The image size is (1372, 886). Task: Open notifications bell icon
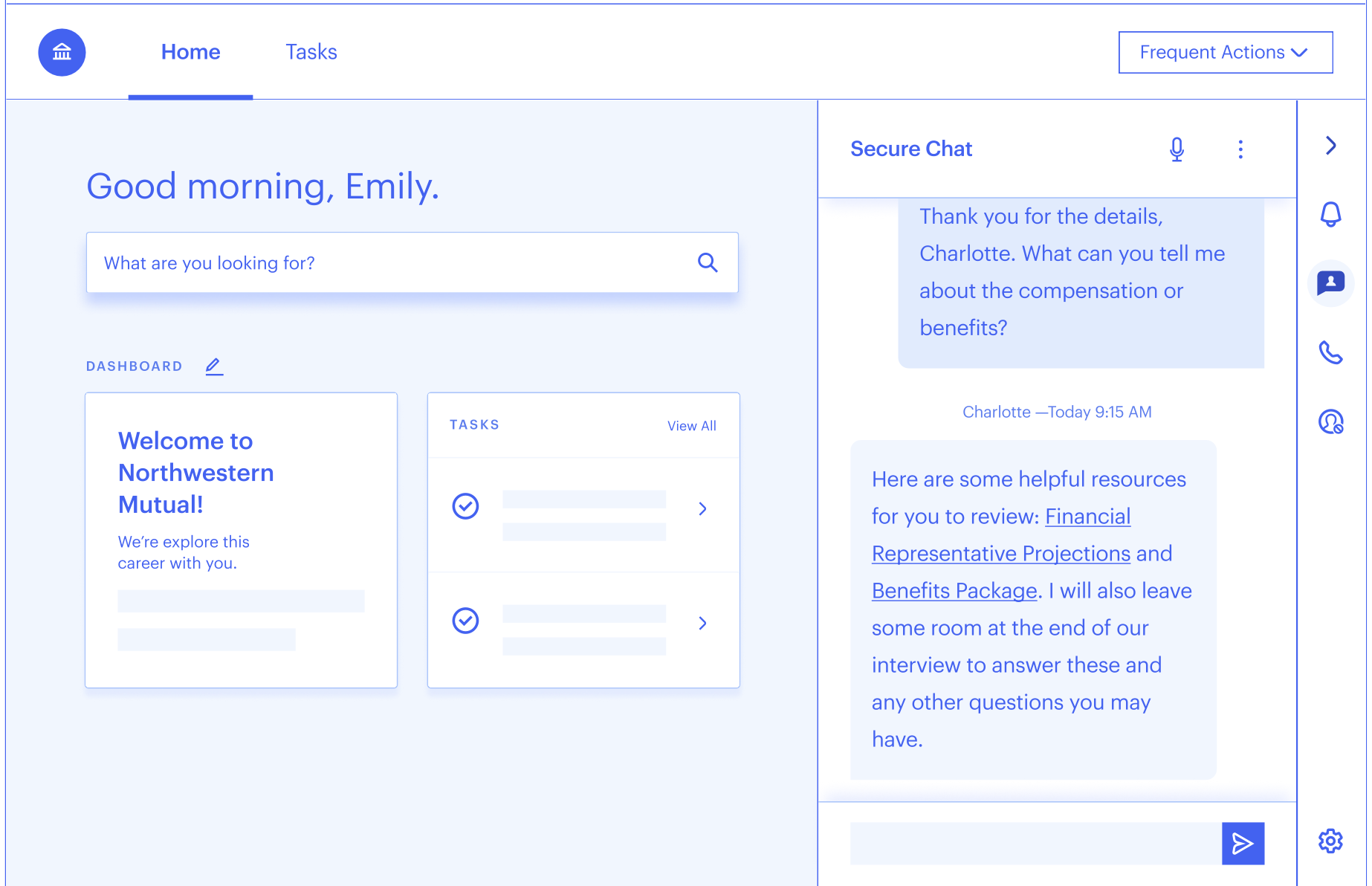(1330, 214)
